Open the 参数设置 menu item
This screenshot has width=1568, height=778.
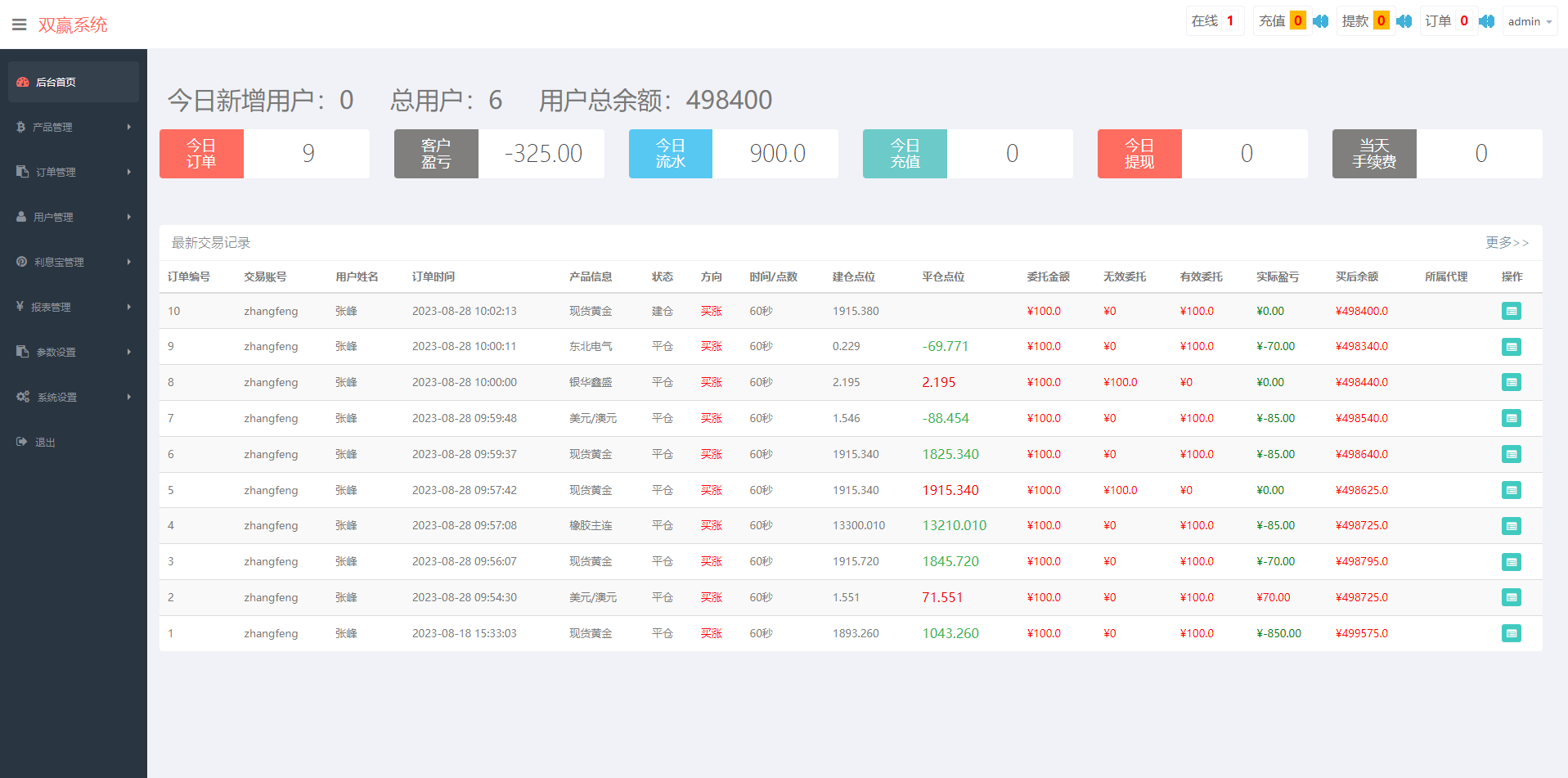click(x=55, y=352)
